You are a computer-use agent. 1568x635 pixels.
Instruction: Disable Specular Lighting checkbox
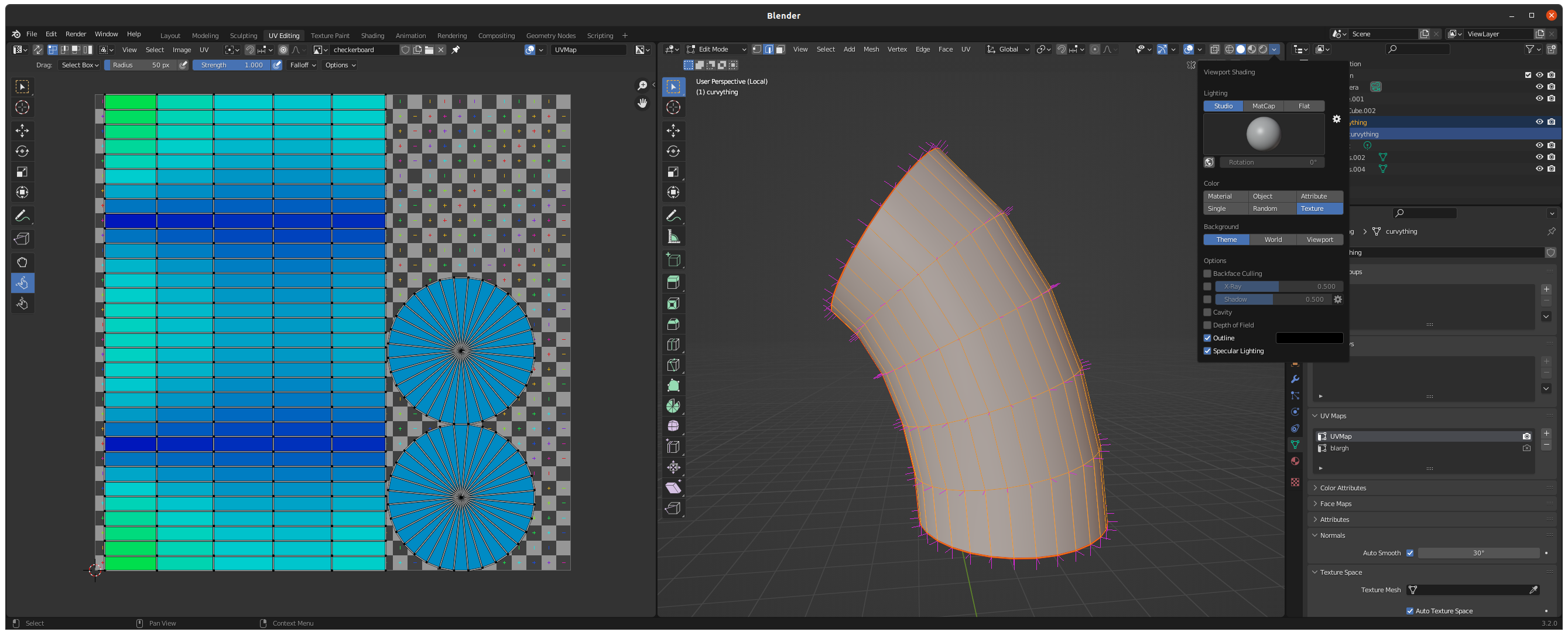[x=1207, y=351]
